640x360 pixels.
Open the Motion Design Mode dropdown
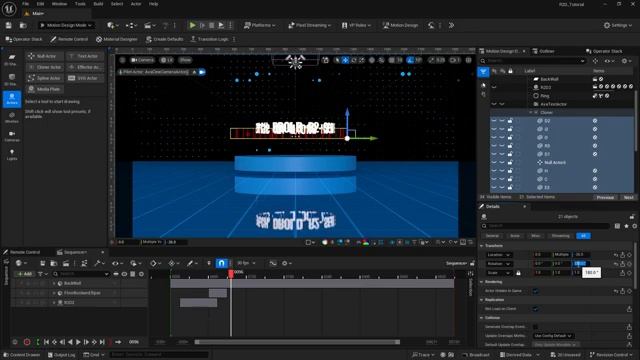tap(66, 25)
